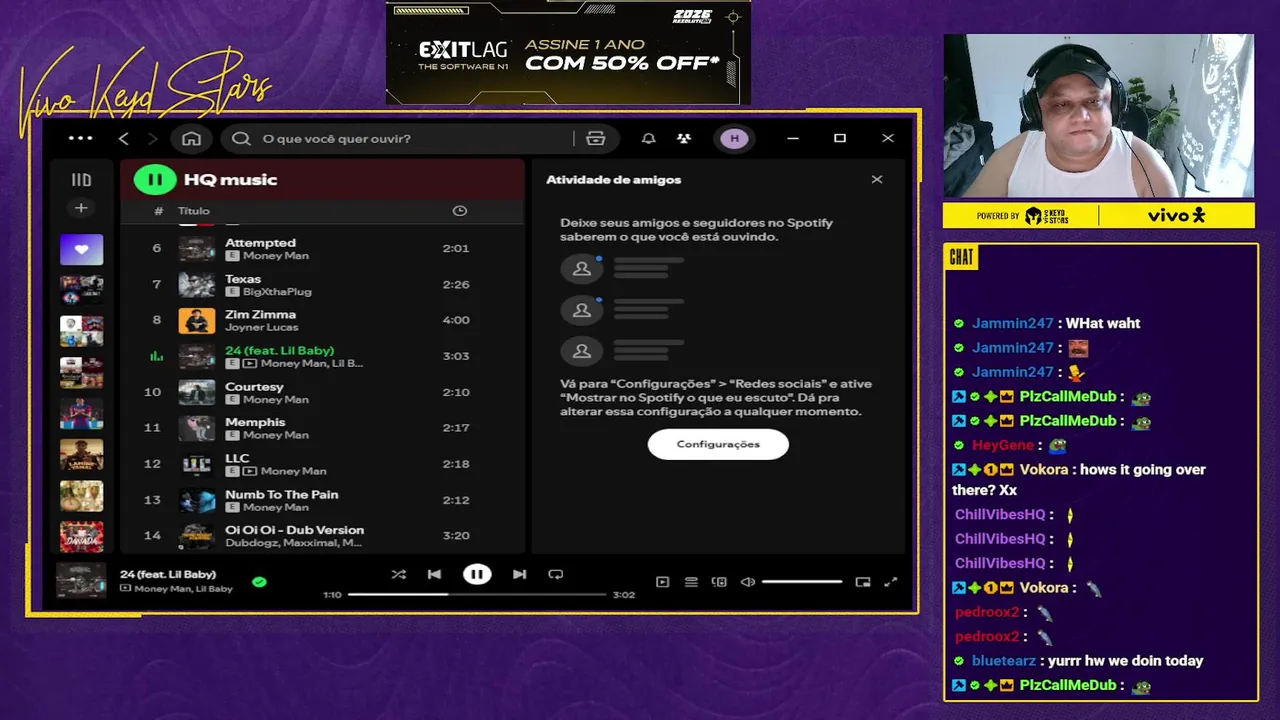Open Money Man, Lil Baby in bottom bar
The width and height of the screenshot is (1280, 720).
184,589
